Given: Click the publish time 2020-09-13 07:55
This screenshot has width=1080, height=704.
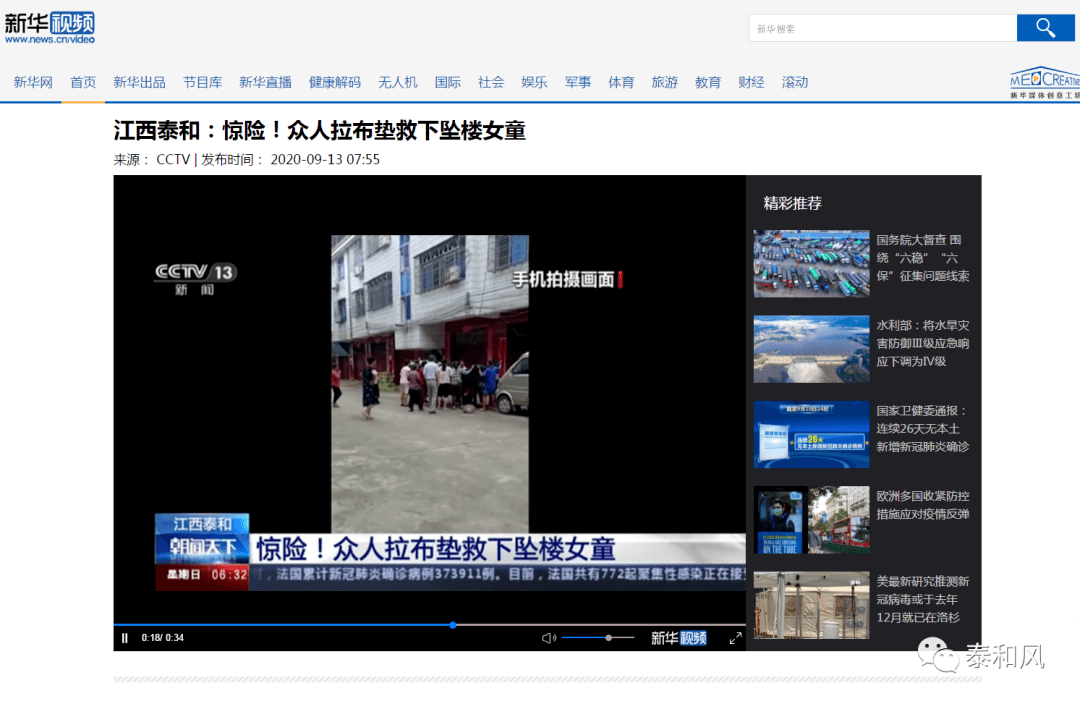Looking at the screenshot, I should click(325, 160).
